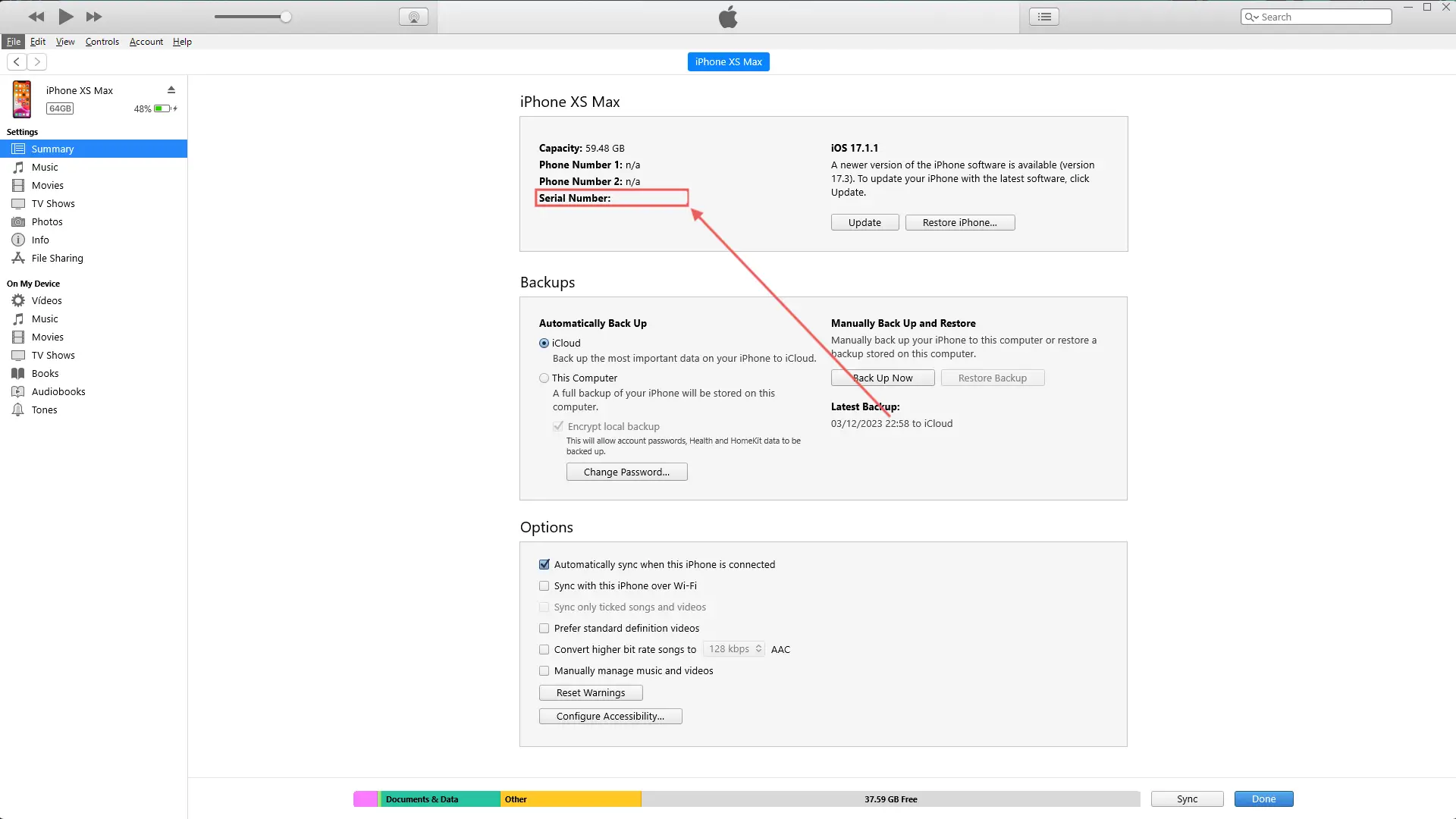Viewport: 1456px width, 819px height.
Task: Toggle Manually manage music and videos
Action: click(544, 671)
